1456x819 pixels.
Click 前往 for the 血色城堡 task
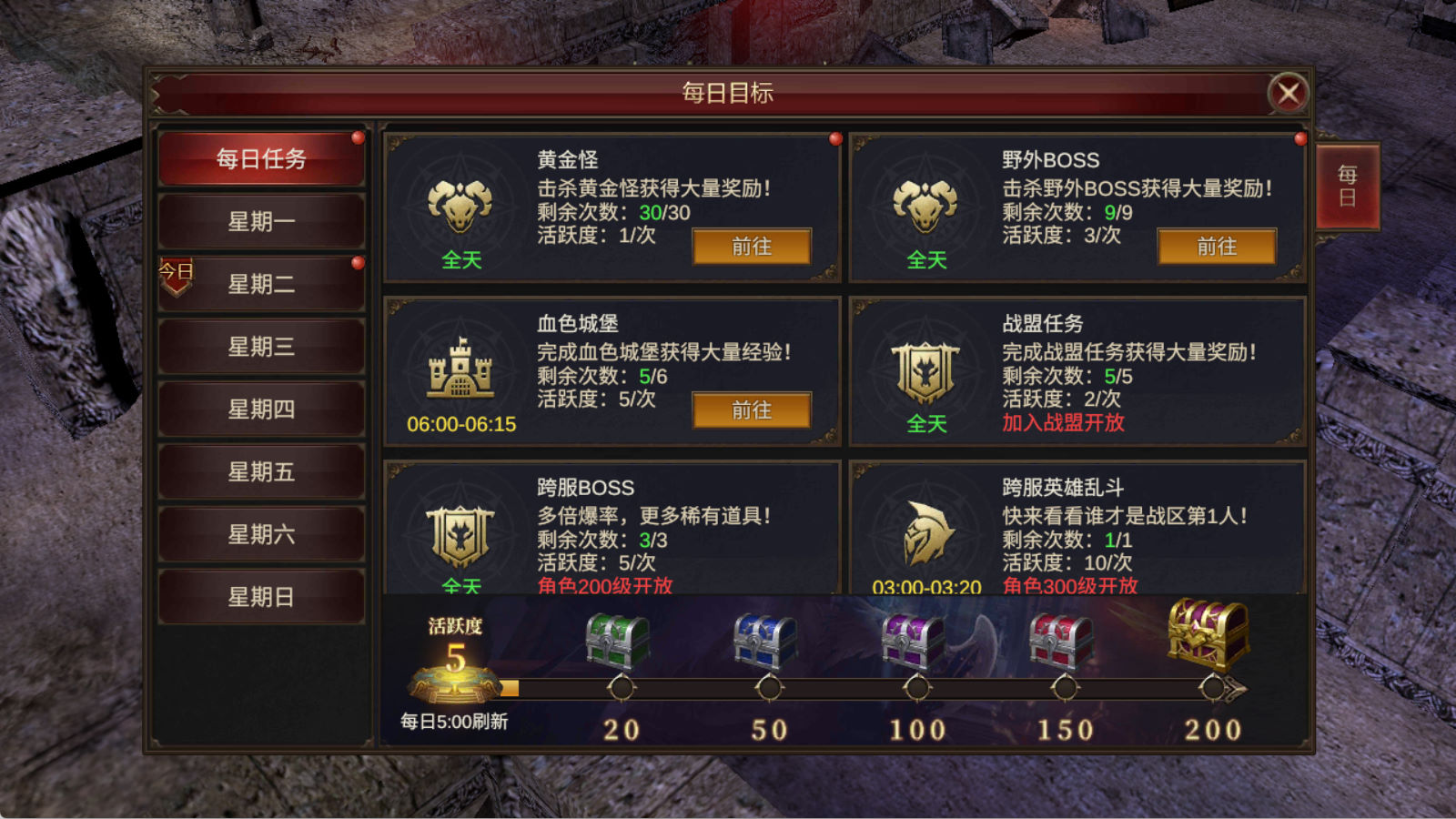(x=752, y=410)
